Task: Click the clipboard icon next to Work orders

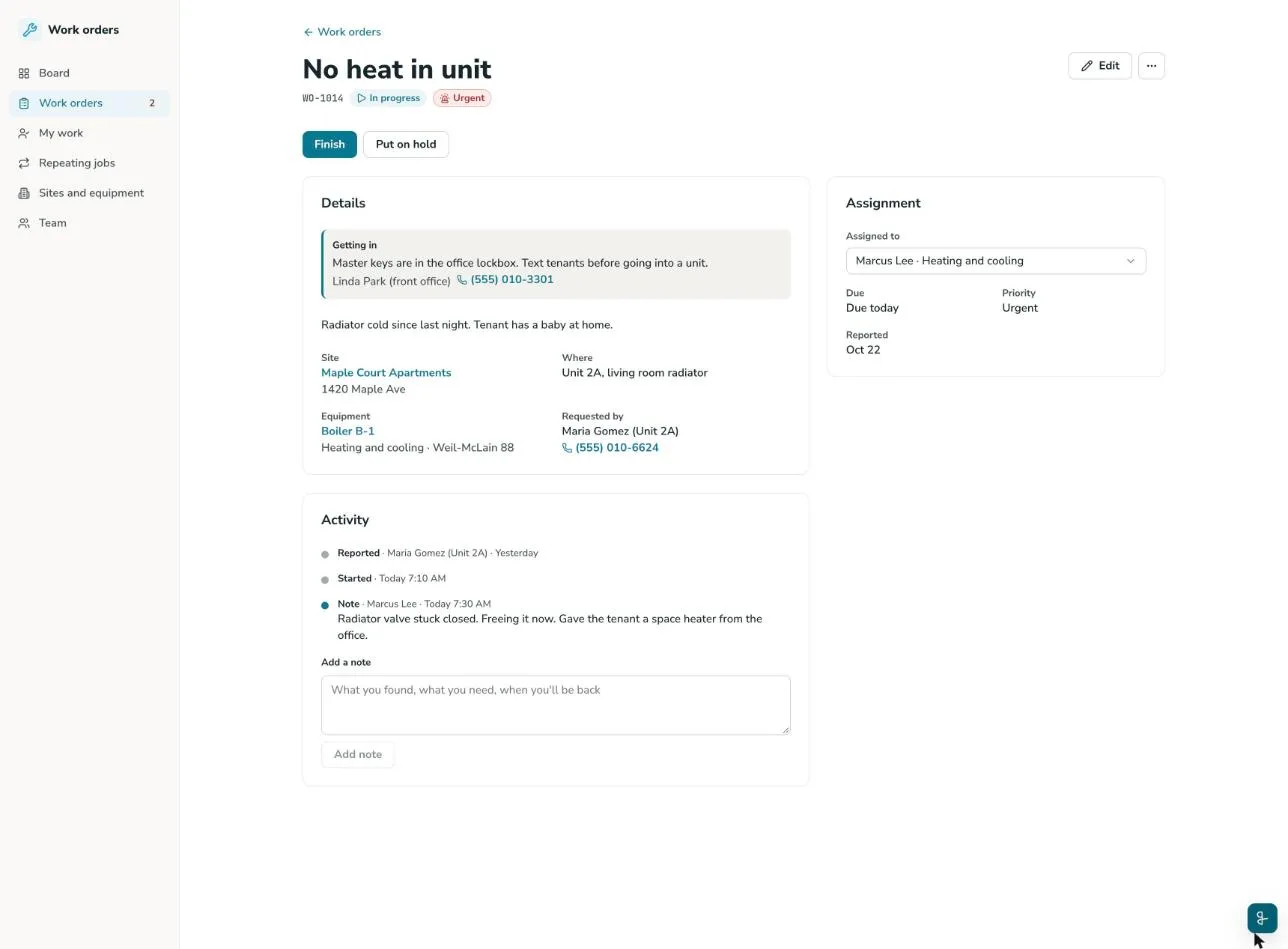Action: (x=24, y=103)
